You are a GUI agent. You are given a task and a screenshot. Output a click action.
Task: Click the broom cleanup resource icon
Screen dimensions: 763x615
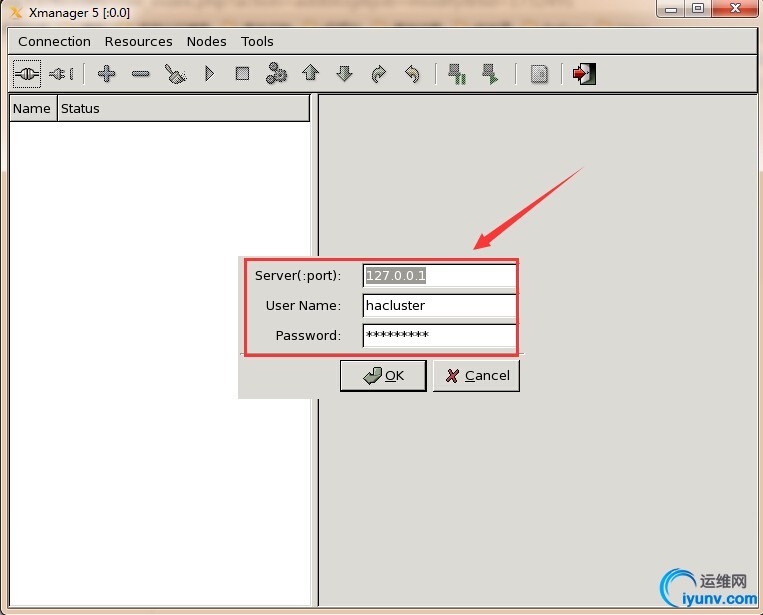175,74
